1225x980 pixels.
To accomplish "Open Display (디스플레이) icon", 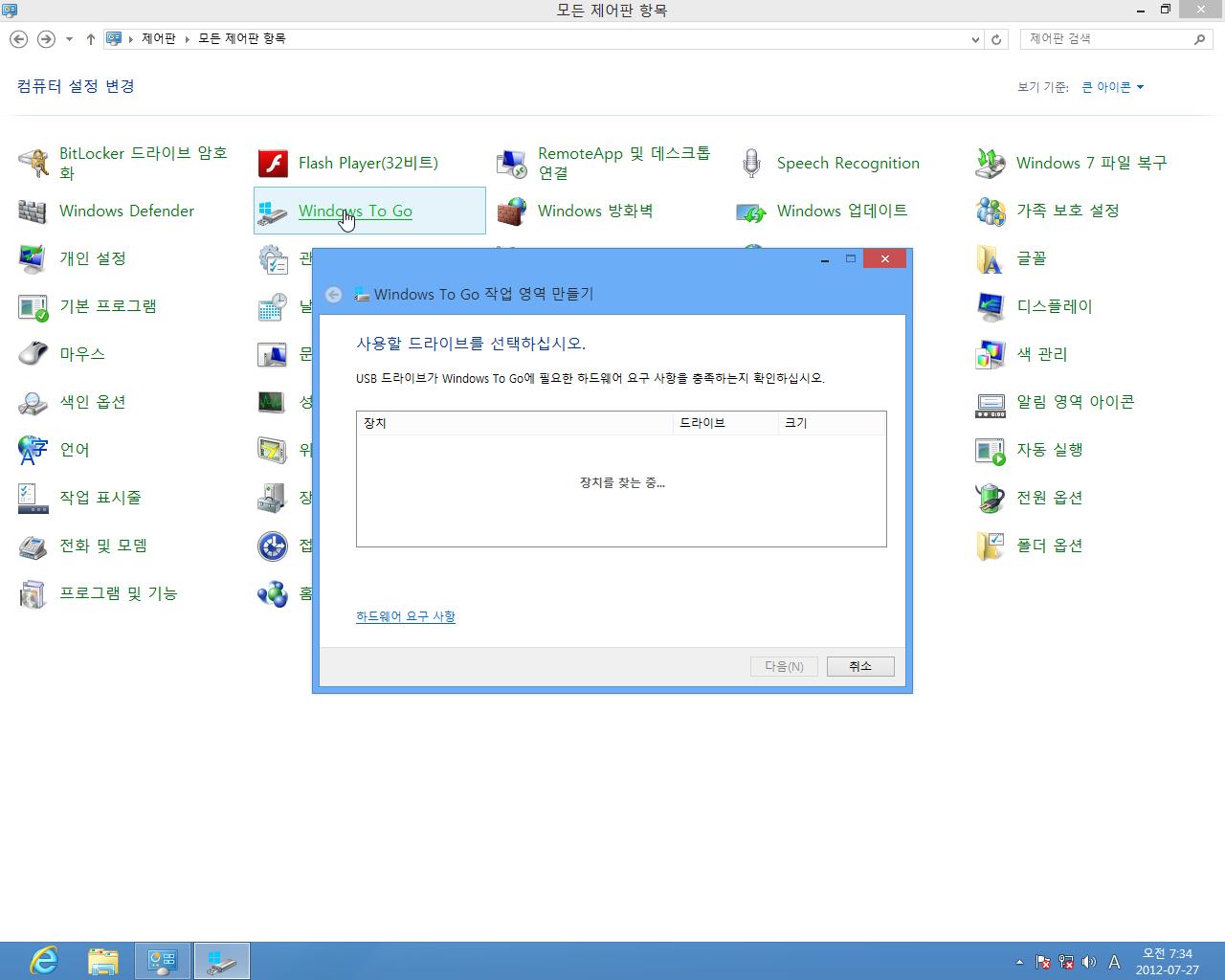I will pyautogui.click(x=991, y=307).
